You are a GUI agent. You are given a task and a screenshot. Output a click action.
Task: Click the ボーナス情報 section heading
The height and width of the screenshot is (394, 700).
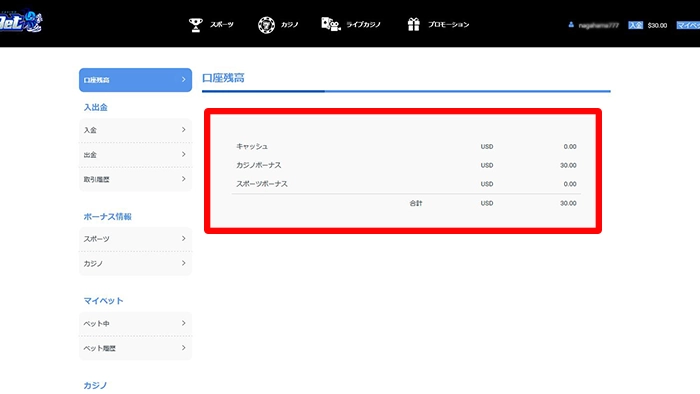tap(108, 217)
